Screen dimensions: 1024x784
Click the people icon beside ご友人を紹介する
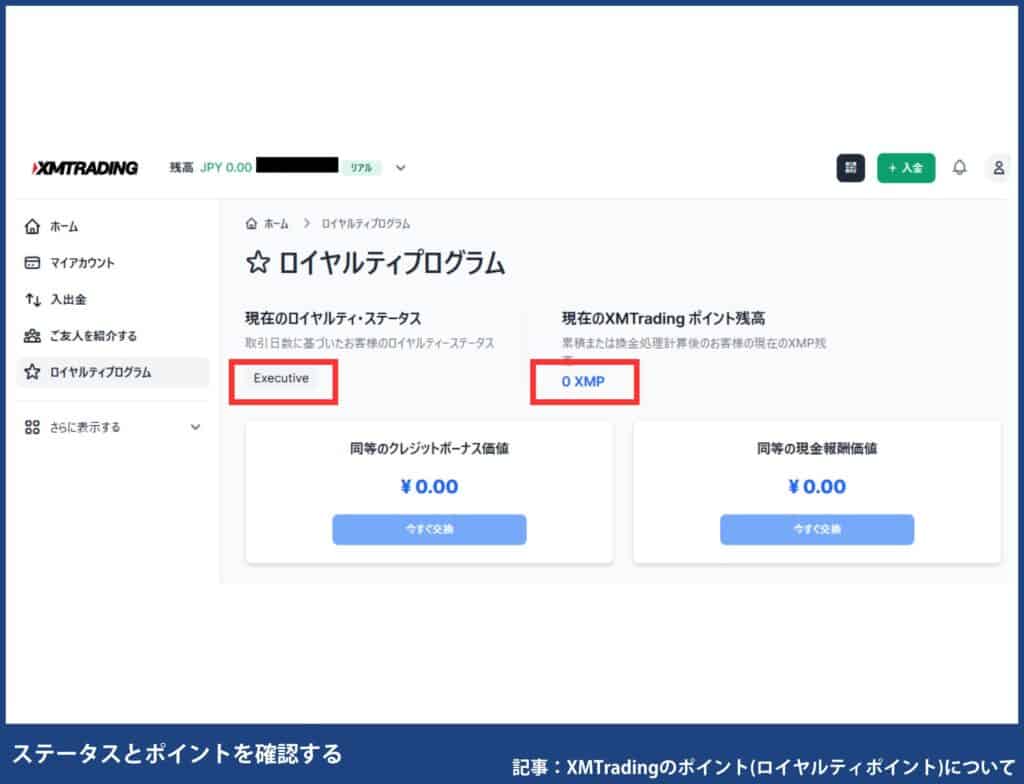(x=32, y=336)
